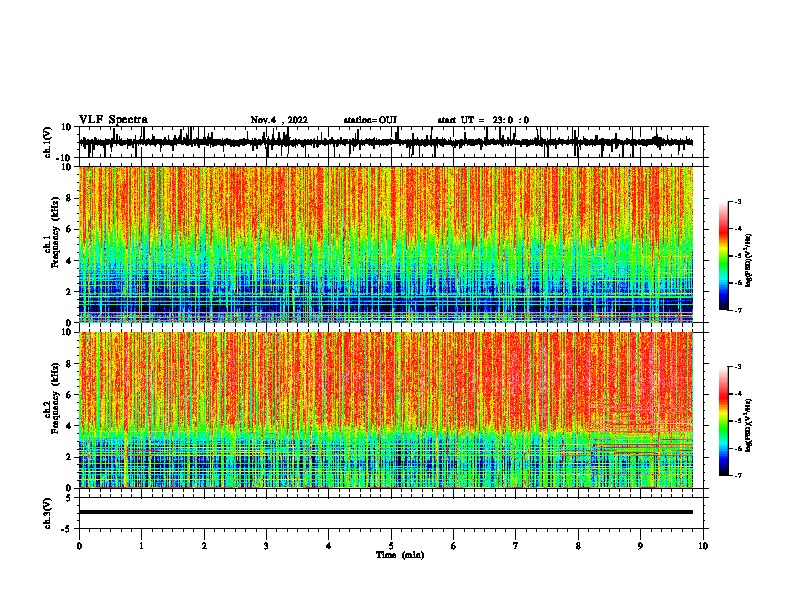Click the time axis tick label '8'
The image size is (792, 612).
578,546
